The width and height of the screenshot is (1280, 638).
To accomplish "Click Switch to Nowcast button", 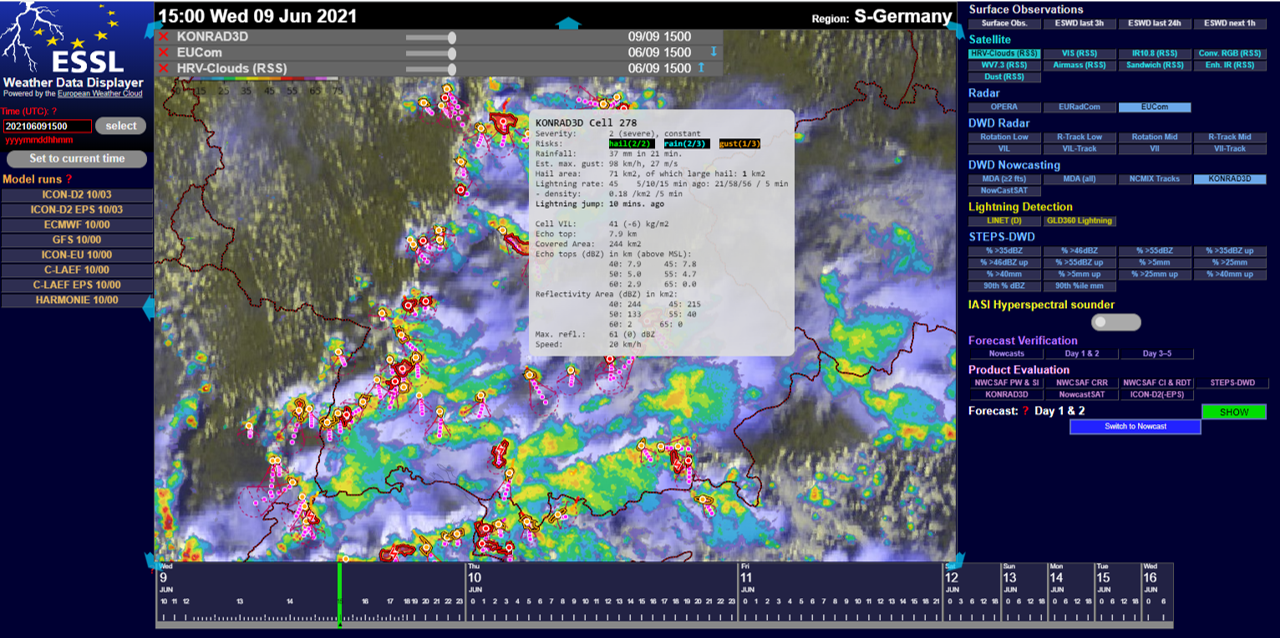I will tap(1135, 427).
